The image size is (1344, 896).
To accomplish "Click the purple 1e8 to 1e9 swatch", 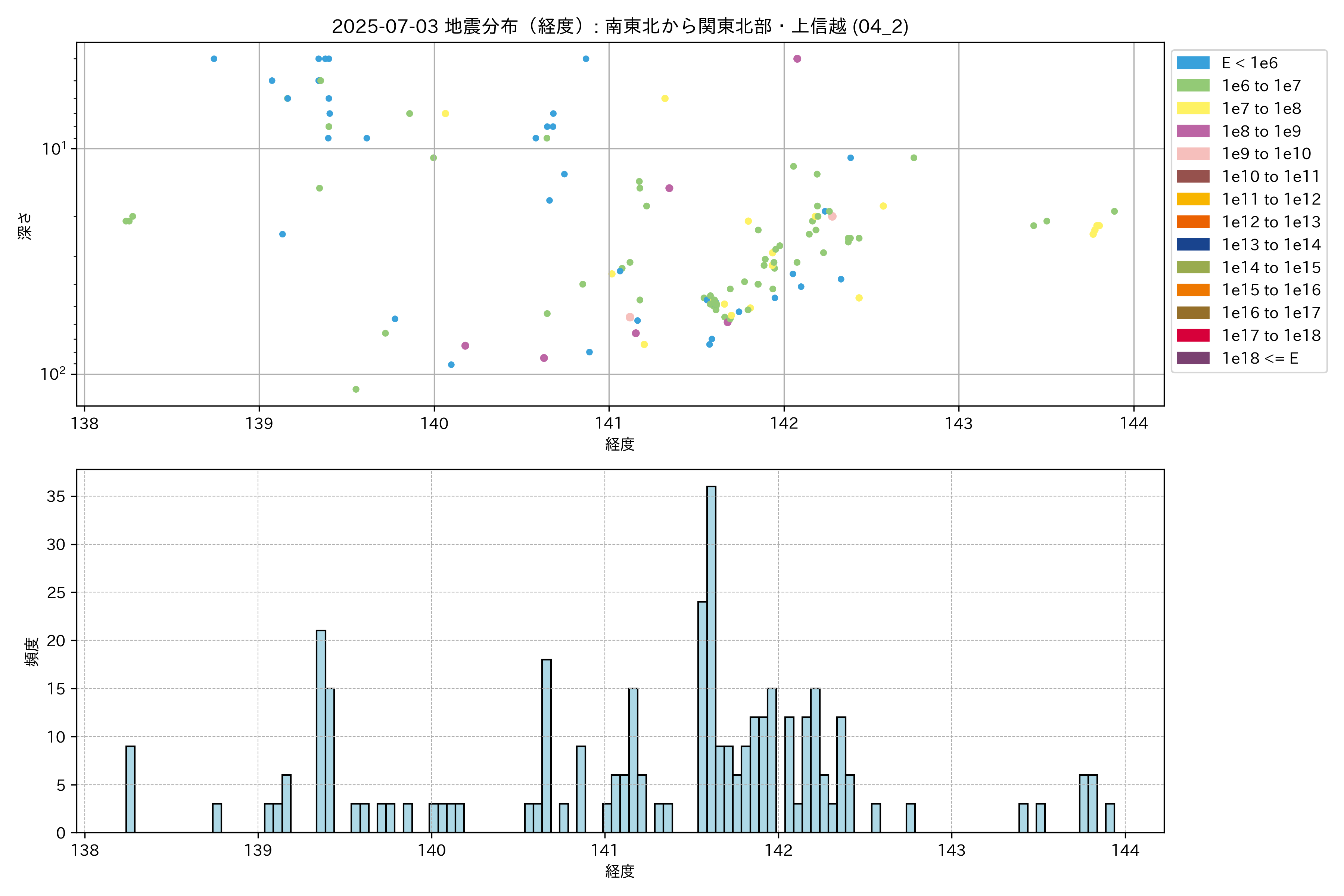I will click(x=1192, y=131).
